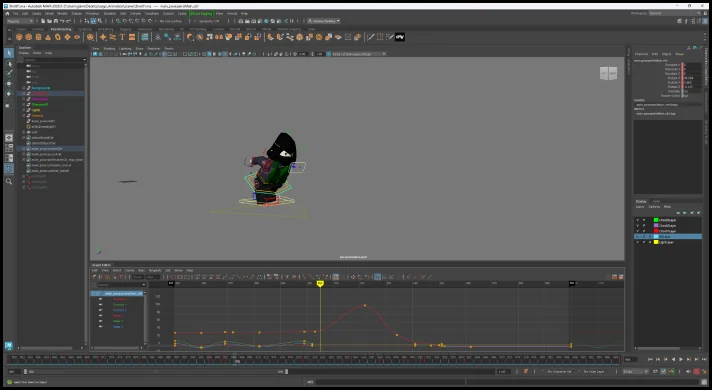Switch to four-view layout icon
712x390 pixels.
point(9,148)
